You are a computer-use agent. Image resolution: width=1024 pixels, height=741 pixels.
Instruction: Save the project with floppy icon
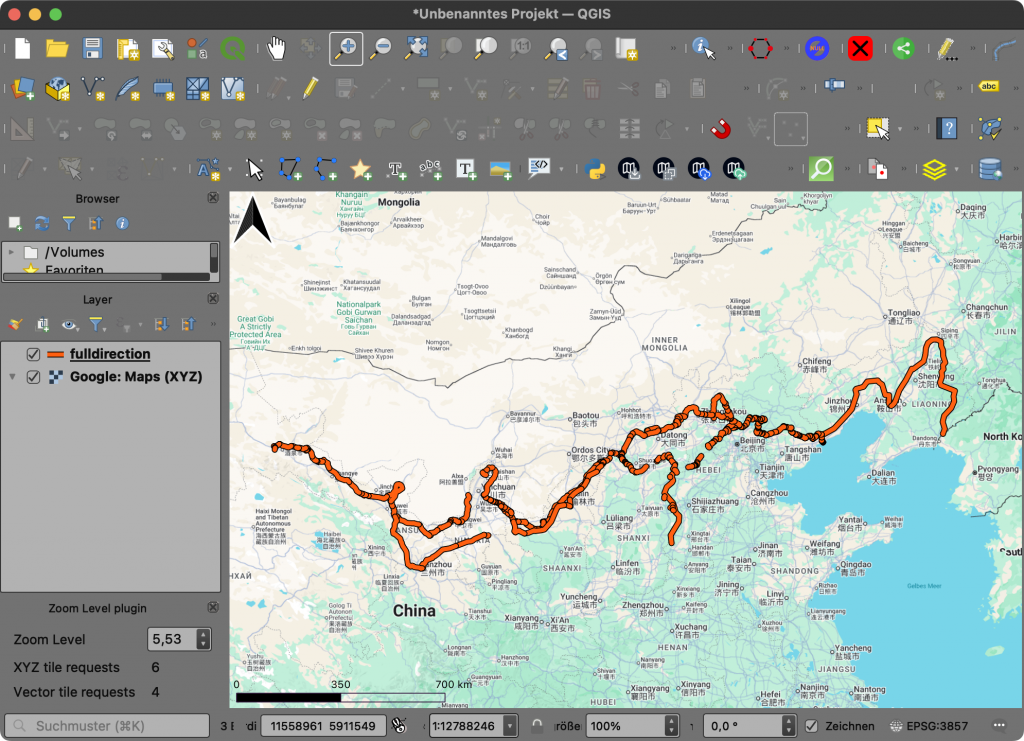tap(92, 48)
